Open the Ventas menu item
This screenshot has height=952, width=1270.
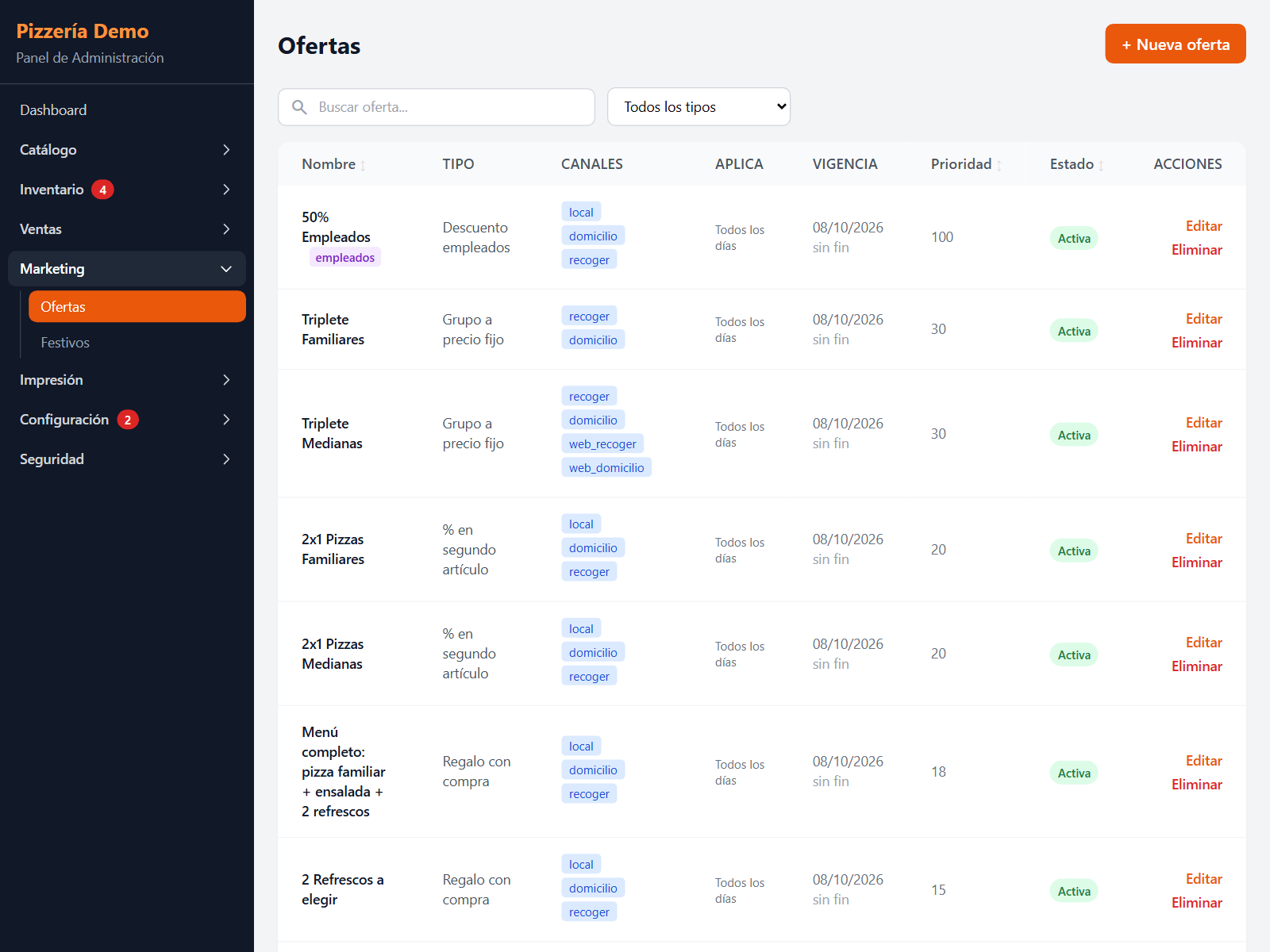tap(127, 229)
